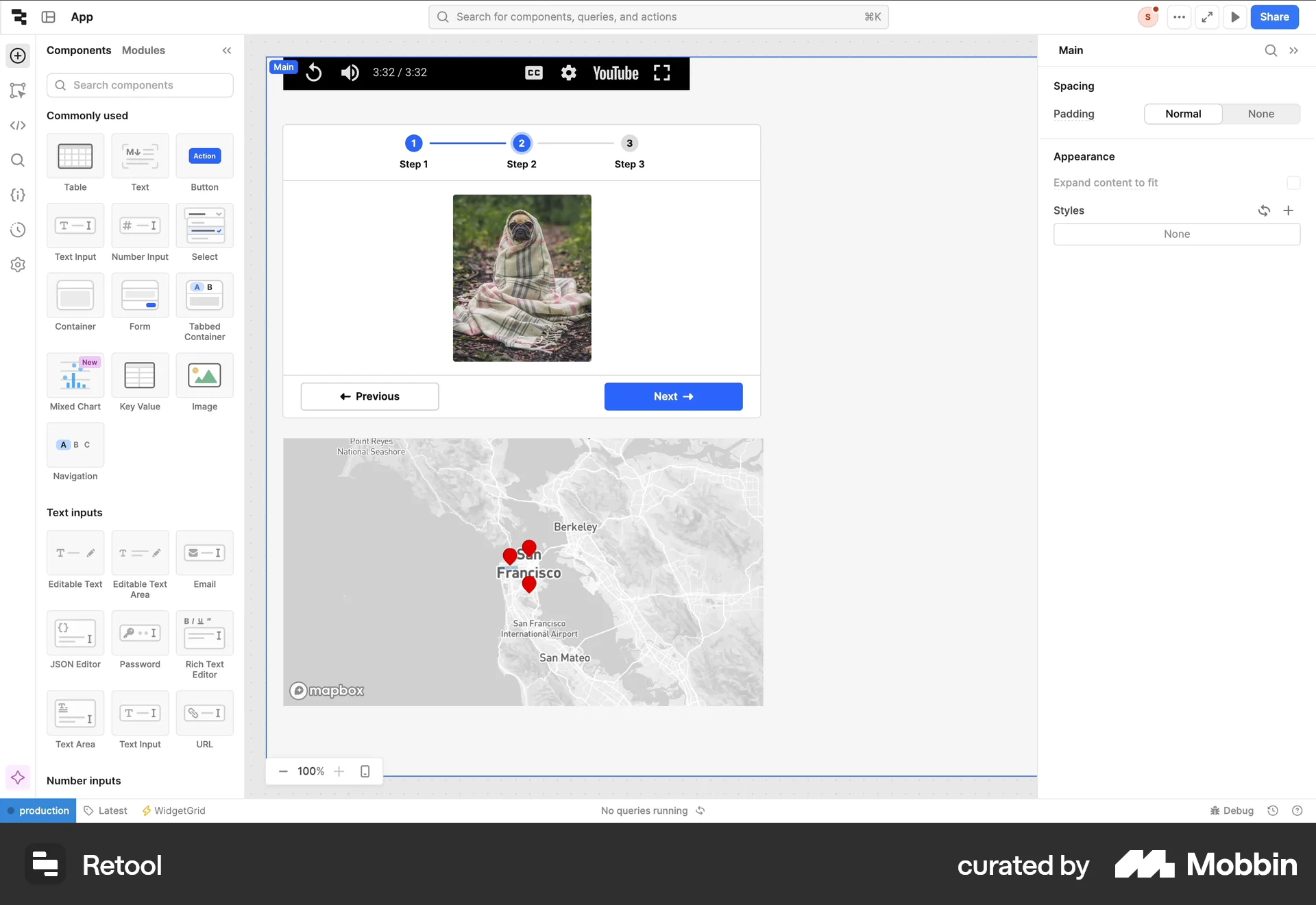The width and height of the screenshot is (1316, 905).
Task: Open the Styles None dropdown
Action: click(x=1176, y=234)
